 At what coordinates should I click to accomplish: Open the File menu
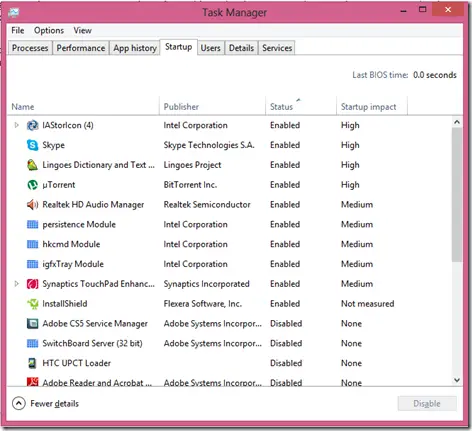(x=18, y=30)
